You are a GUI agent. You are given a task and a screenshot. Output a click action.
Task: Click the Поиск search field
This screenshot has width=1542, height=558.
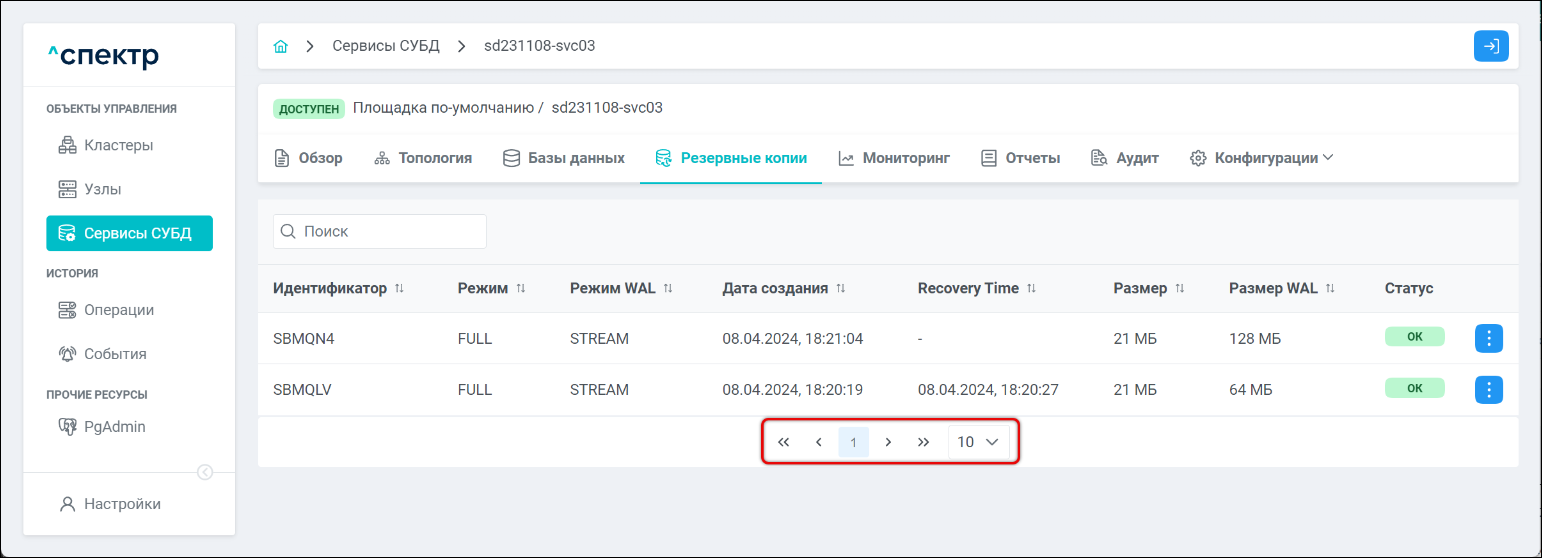click(380, 231)
